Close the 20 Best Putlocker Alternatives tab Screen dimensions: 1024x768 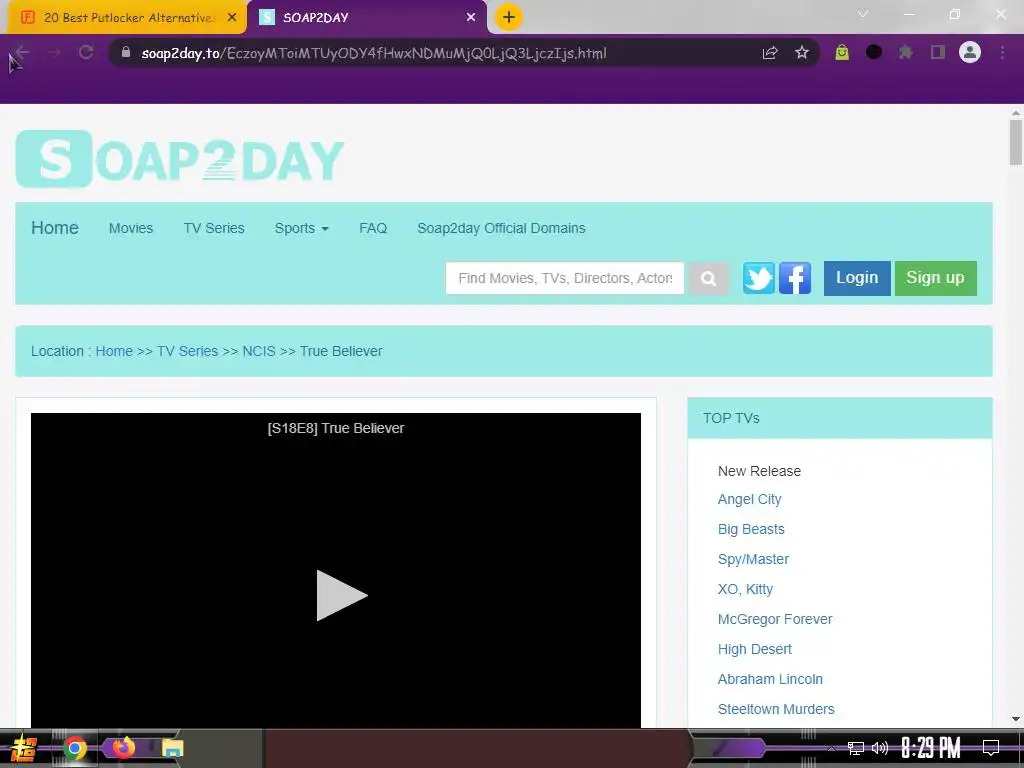[232, 18]
